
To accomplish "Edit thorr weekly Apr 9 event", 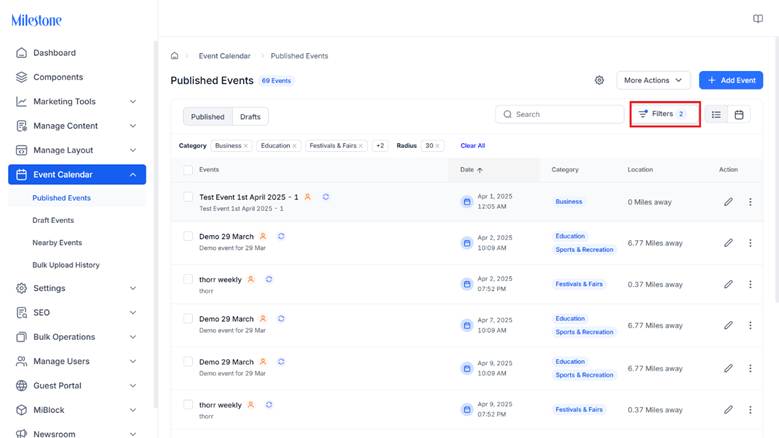I will point(728,410).
